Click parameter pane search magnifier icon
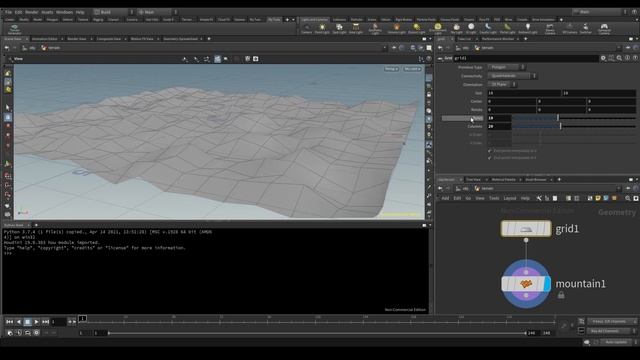 click(x=619, y=58)
